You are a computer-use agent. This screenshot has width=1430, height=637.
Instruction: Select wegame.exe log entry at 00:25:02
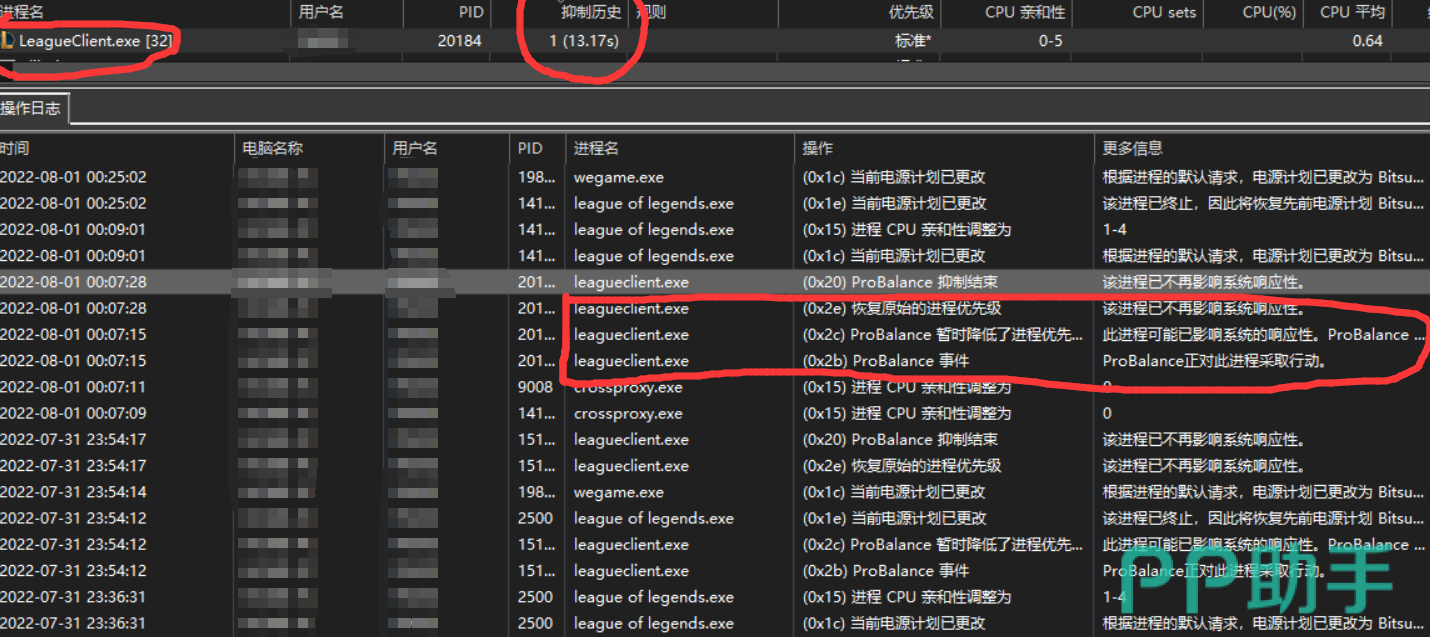618,177
